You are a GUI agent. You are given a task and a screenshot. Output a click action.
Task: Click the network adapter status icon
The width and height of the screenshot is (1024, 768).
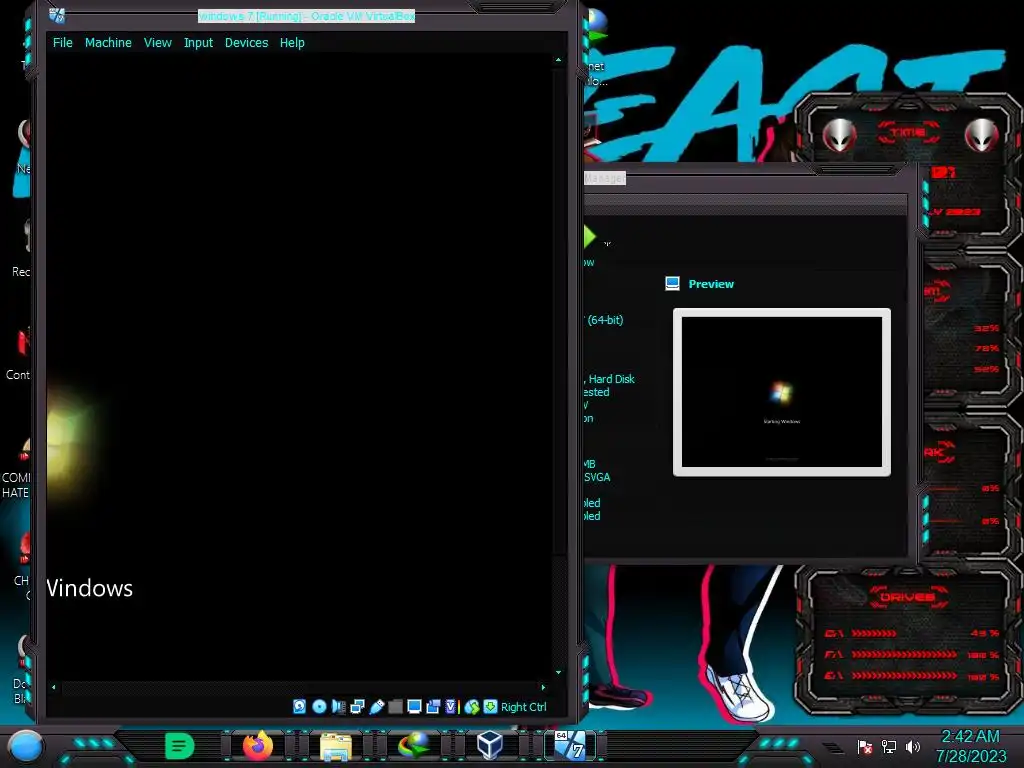[357, 707]
